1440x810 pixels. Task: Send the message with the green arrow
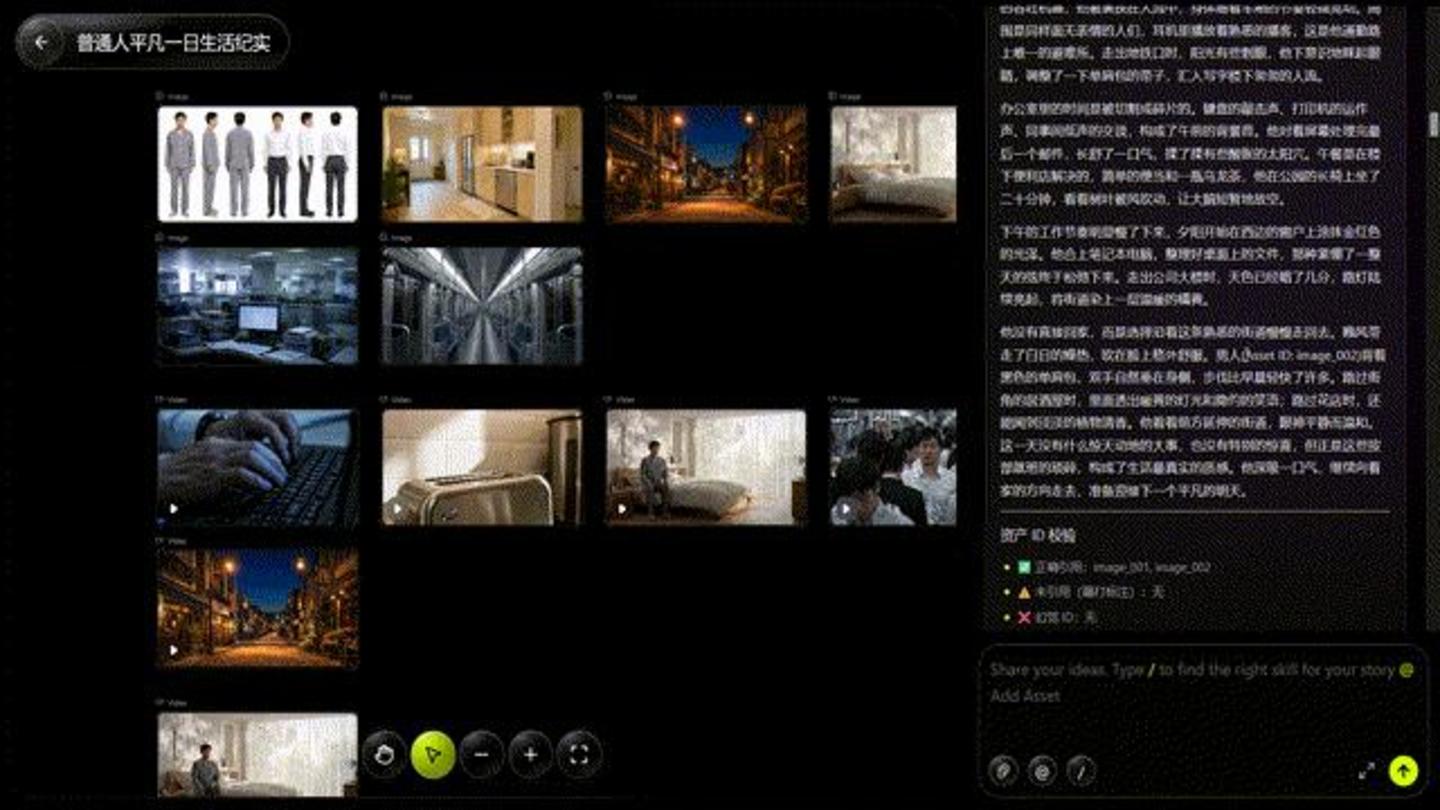coord(1403,771)
